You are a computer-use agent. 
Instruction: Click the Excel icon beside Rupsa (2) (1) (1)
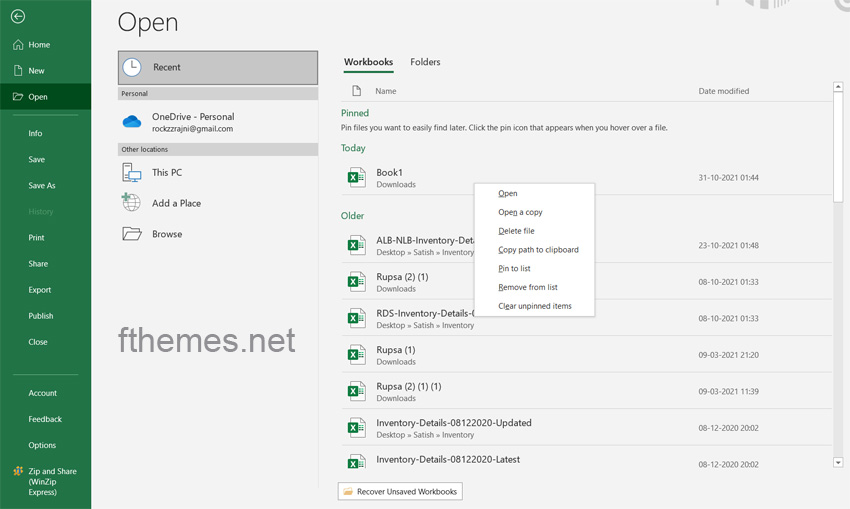pos(356,391)
